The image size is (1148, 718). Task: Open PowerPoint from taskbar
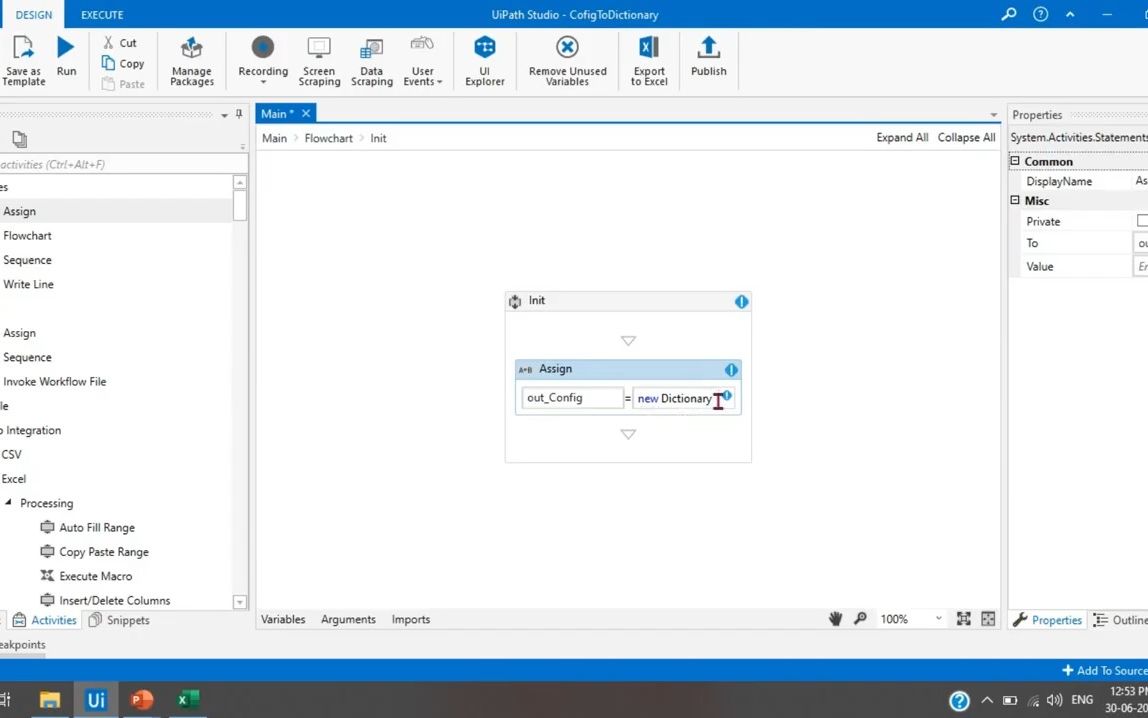pos(141,700)
